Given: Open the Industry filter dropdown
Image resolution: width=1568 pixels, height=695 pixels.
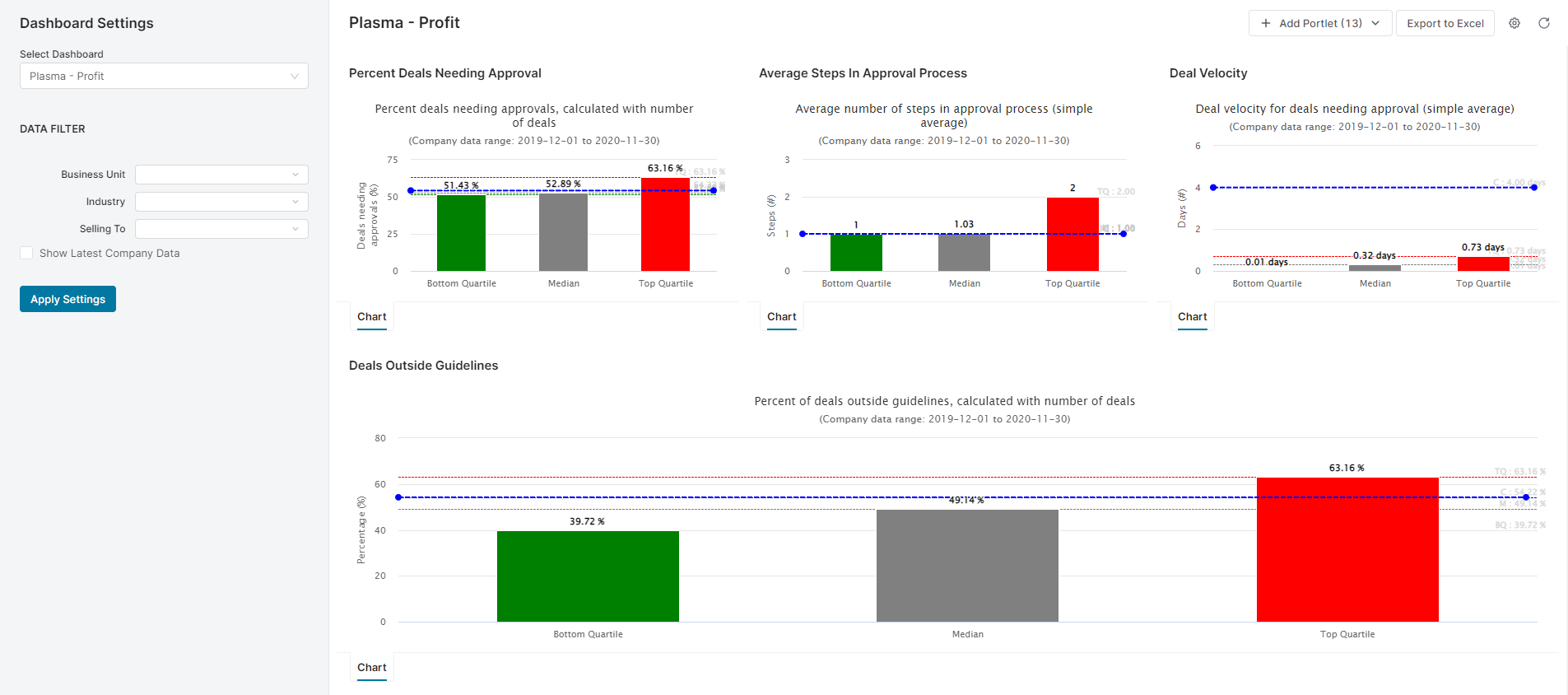Looking at the screenshot, I should pos(221,202).
